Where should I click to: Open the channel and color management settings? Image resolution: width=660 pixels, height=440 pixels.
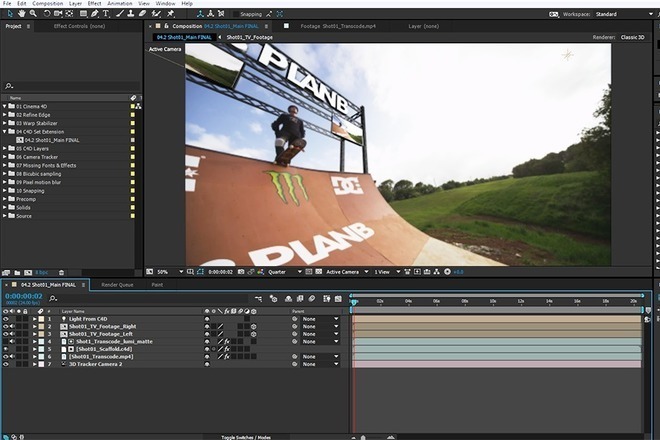point(261,272)
